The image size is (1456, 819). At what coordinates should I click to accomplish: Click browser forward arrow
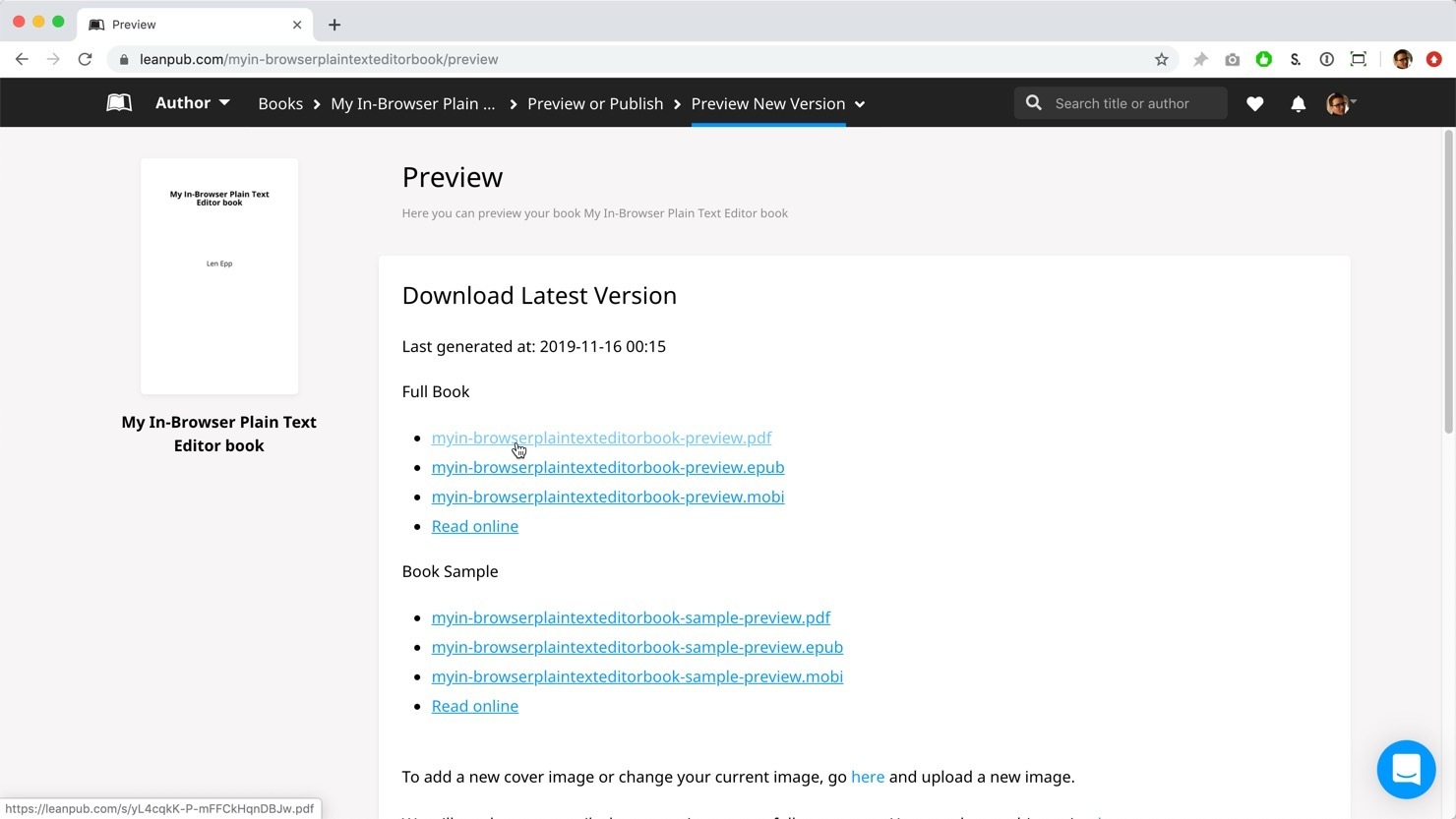pos(53,59)
